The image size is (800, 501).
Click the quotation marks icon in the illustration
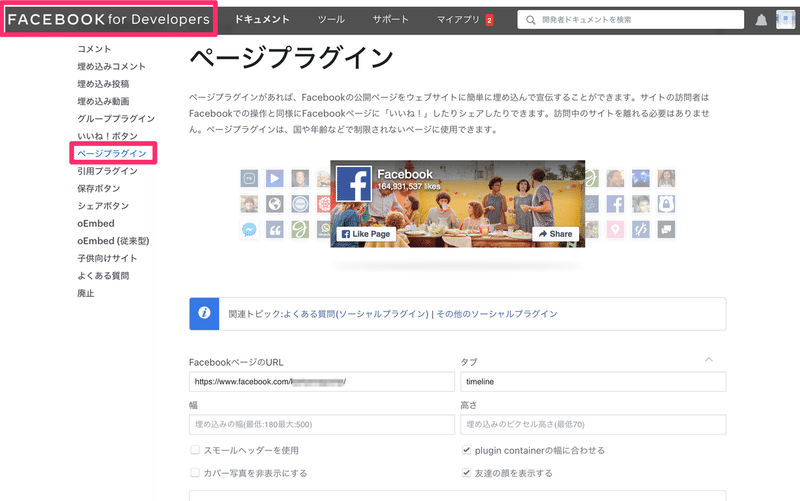point(274,230)
